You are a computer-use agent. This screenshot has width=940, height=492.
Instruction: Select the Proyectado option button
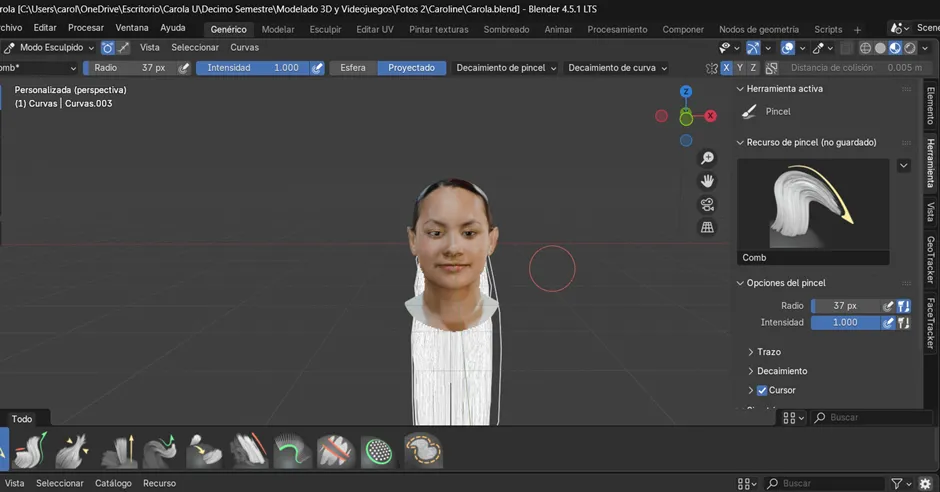click(x=411, y=67)
